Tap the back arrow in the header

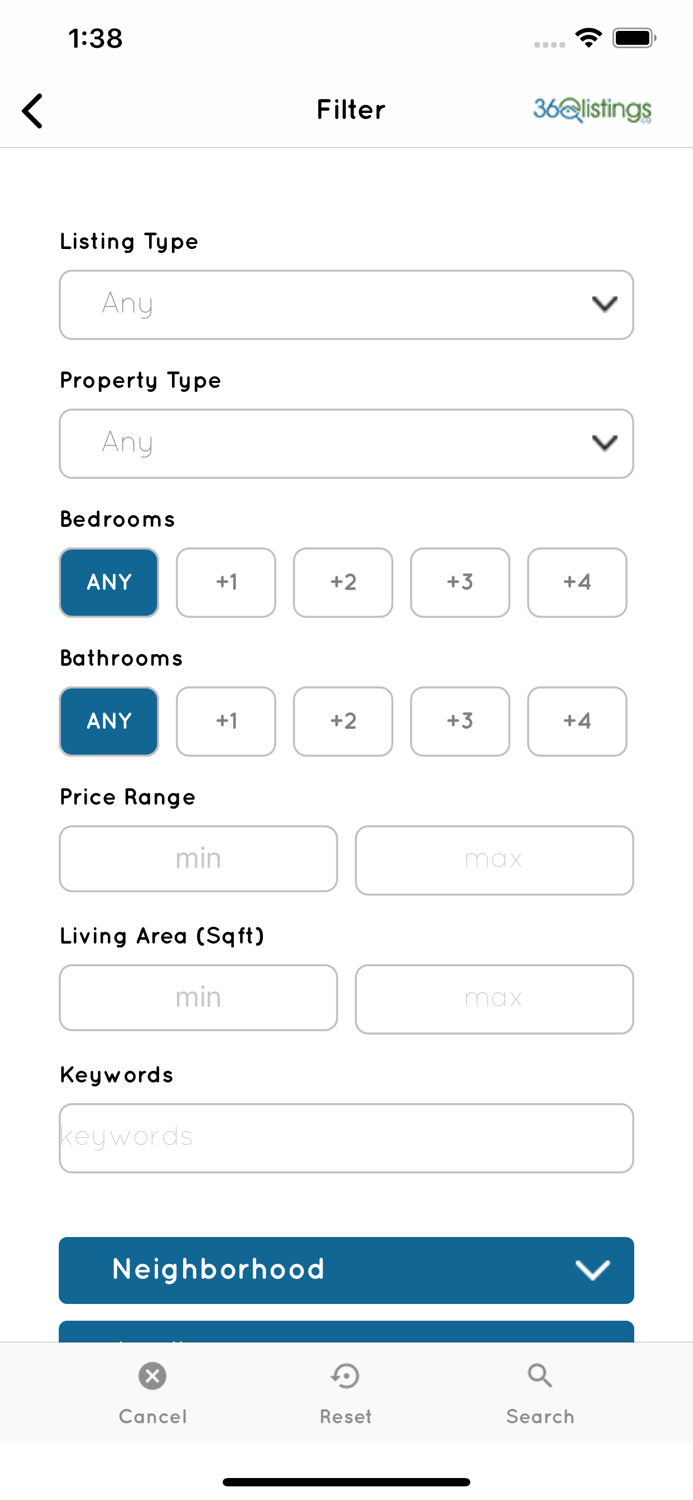32,111
